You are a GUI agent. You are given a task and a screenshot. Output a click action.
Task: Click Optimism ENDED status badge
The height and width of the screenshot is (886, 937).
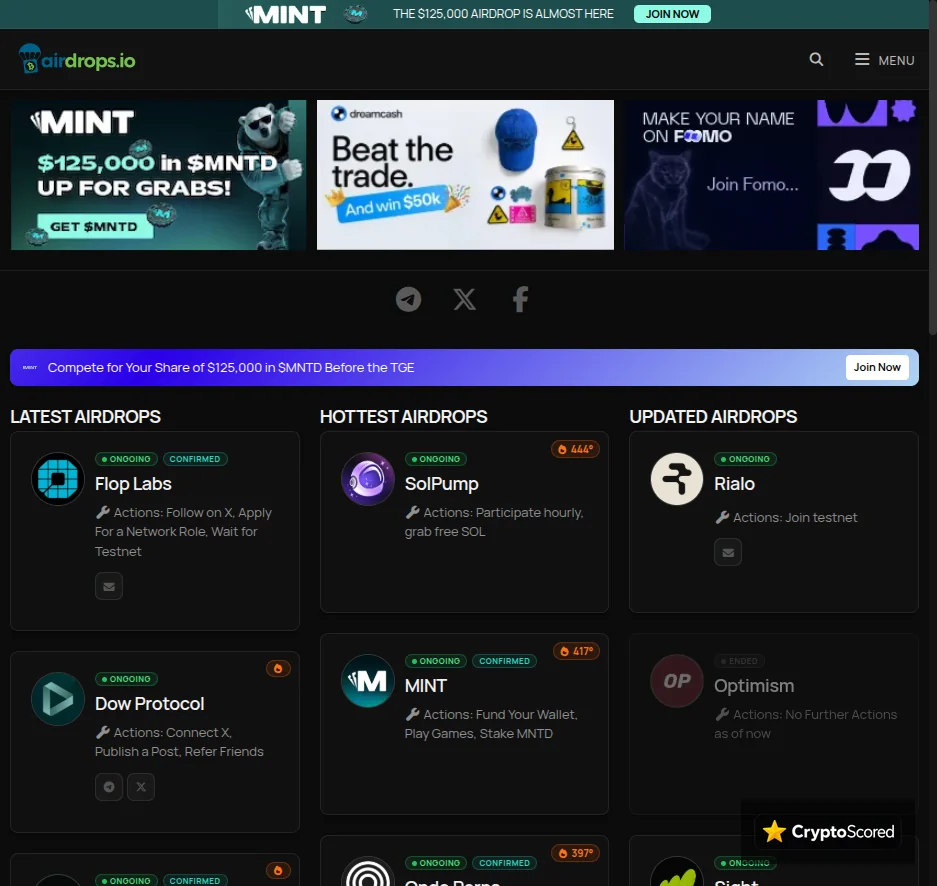pos(739,661)
